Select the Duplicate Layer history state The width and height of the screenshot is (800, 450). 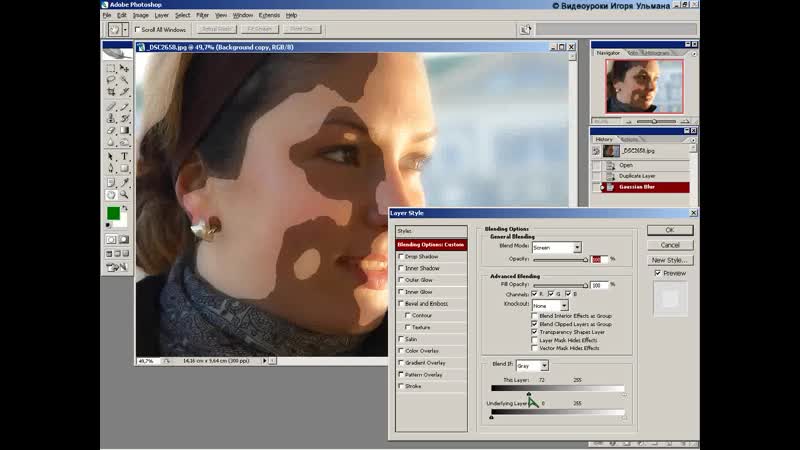tap(637, 175)
